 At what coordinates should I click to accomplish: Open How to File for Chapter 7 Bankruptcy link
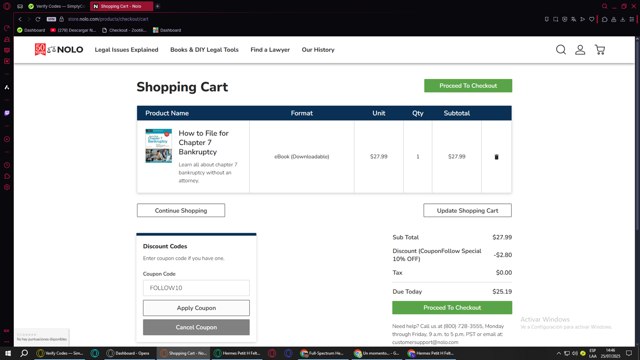click(x=204, y=142)
